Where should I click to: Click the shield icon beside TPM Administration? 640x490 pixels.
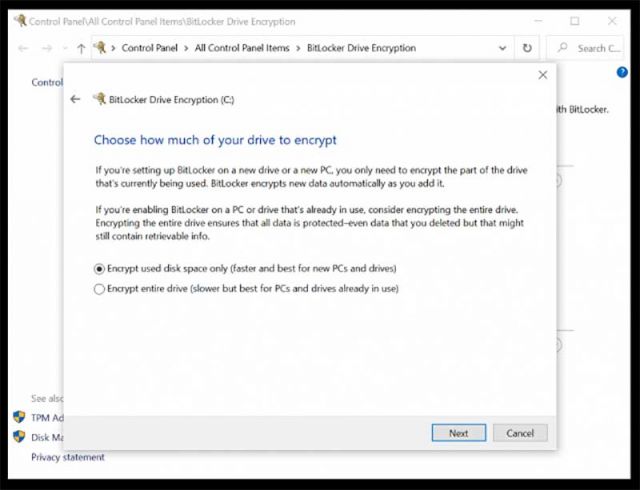coord(19,417)
